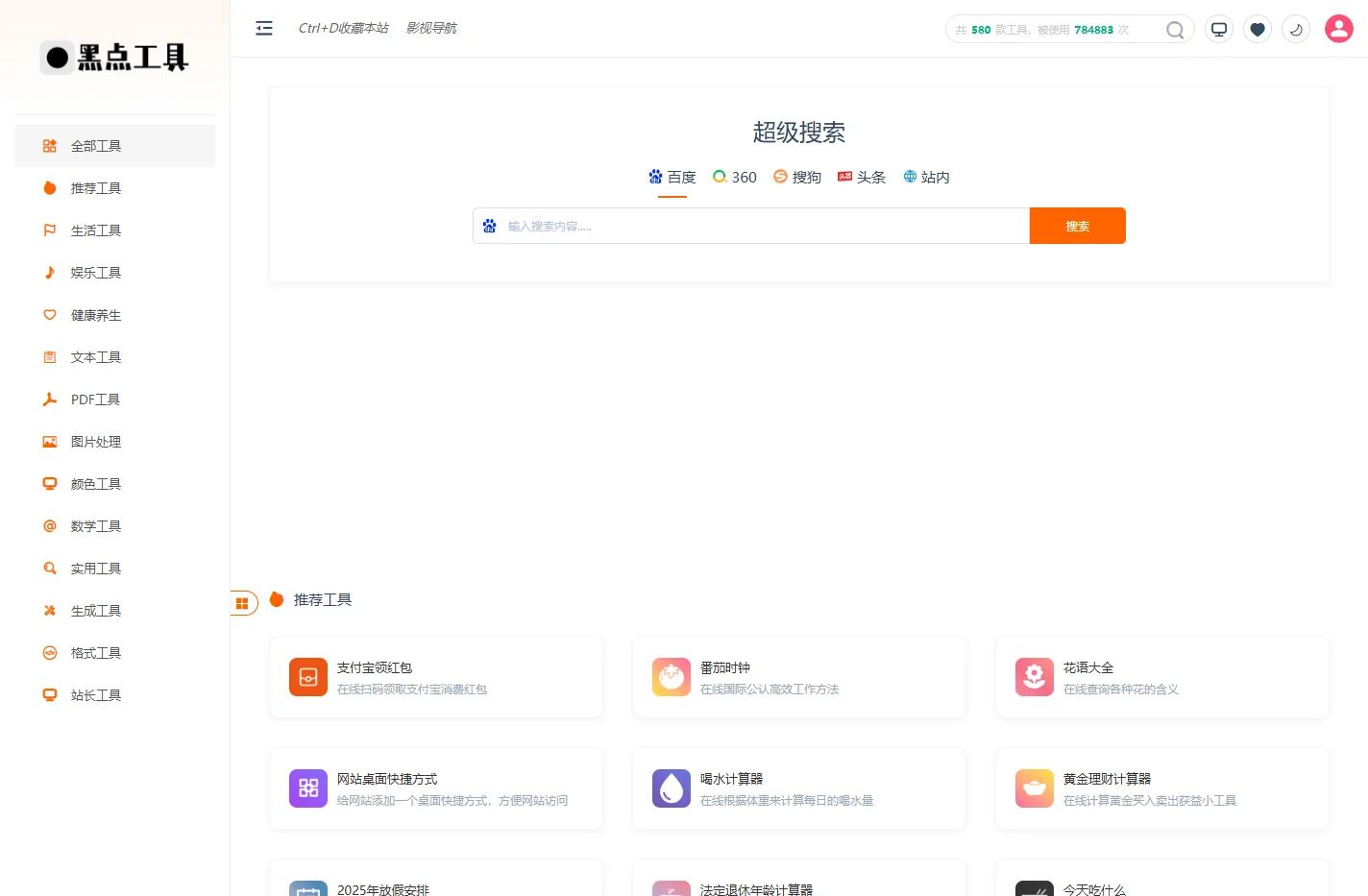Click the Ctrl+D收藏本站 link
The width and height of the screenshot is (1368, 896).
click(344, 28)
